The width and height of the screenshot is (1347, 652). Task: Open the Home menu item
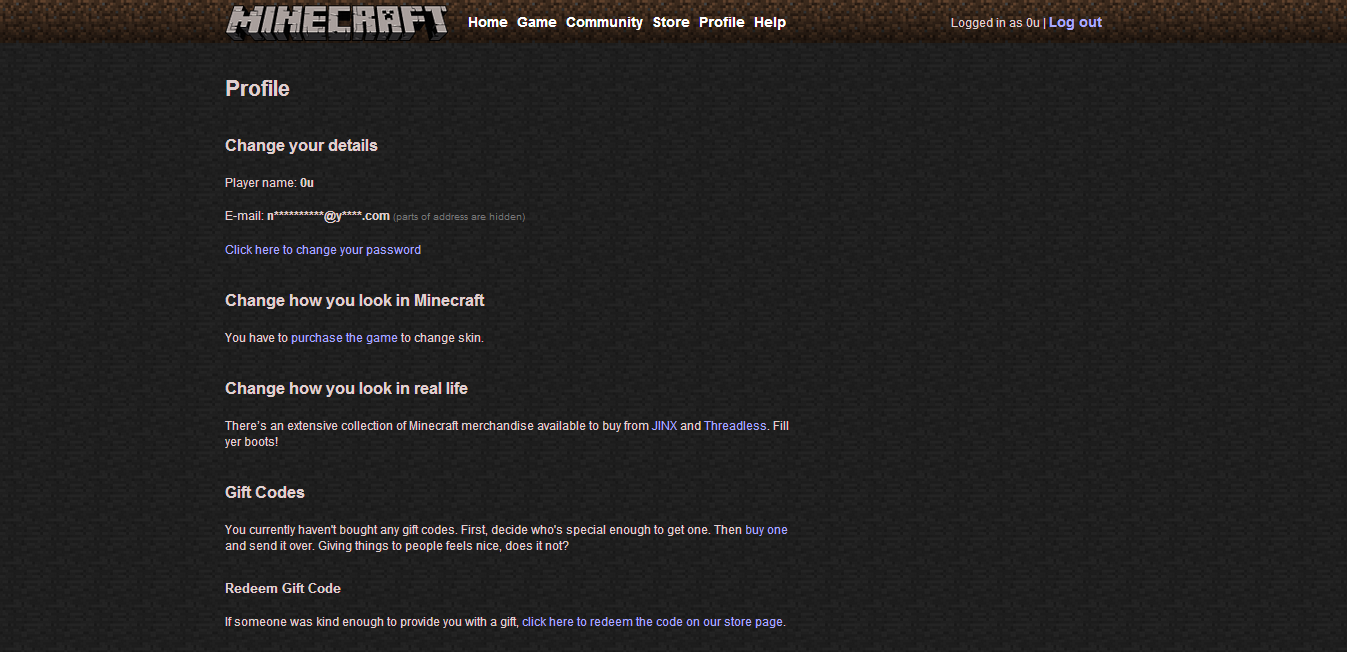[x=488, y=22]
